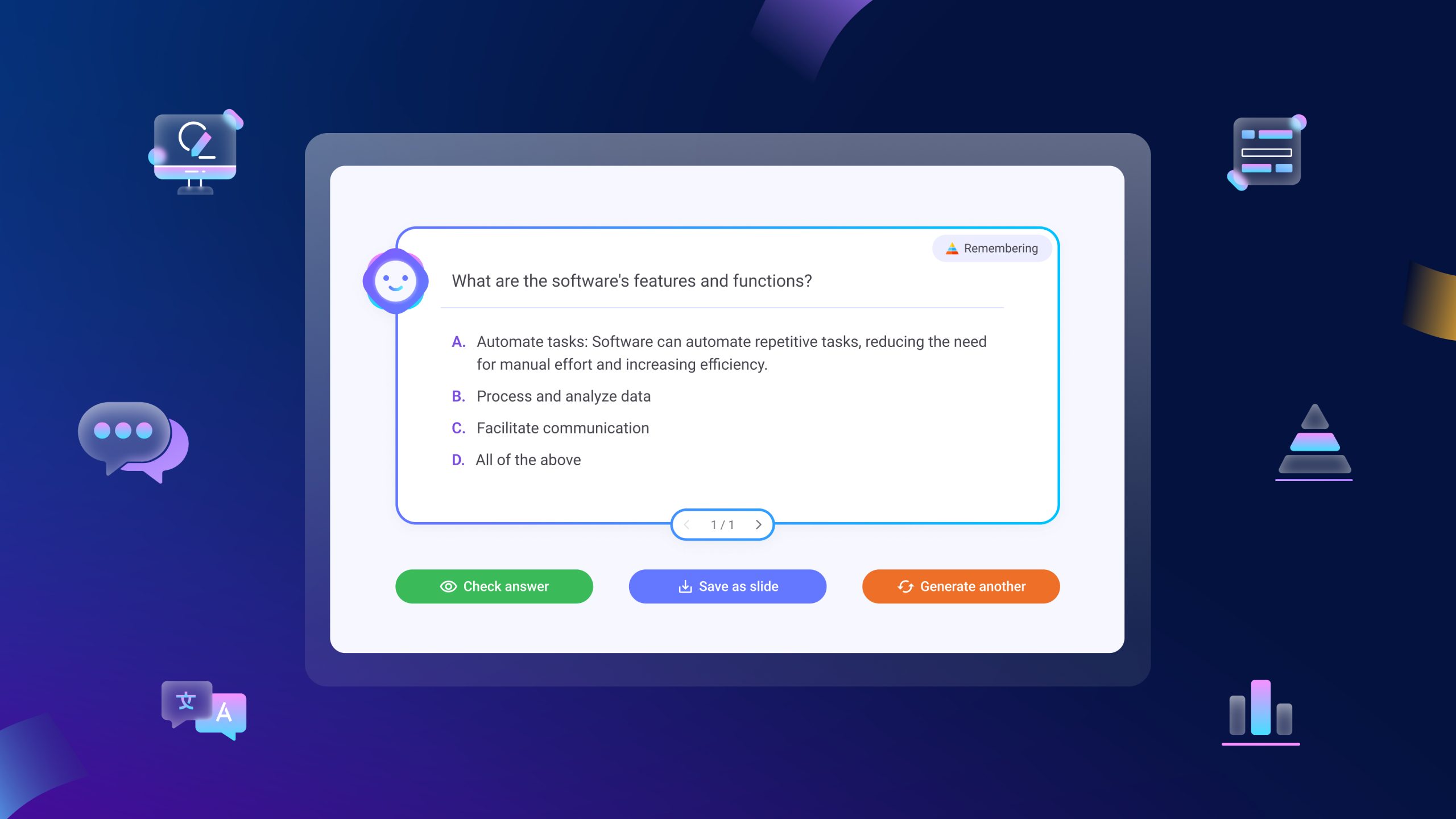Select answer option D all of the above

click(x=528, y=459)
